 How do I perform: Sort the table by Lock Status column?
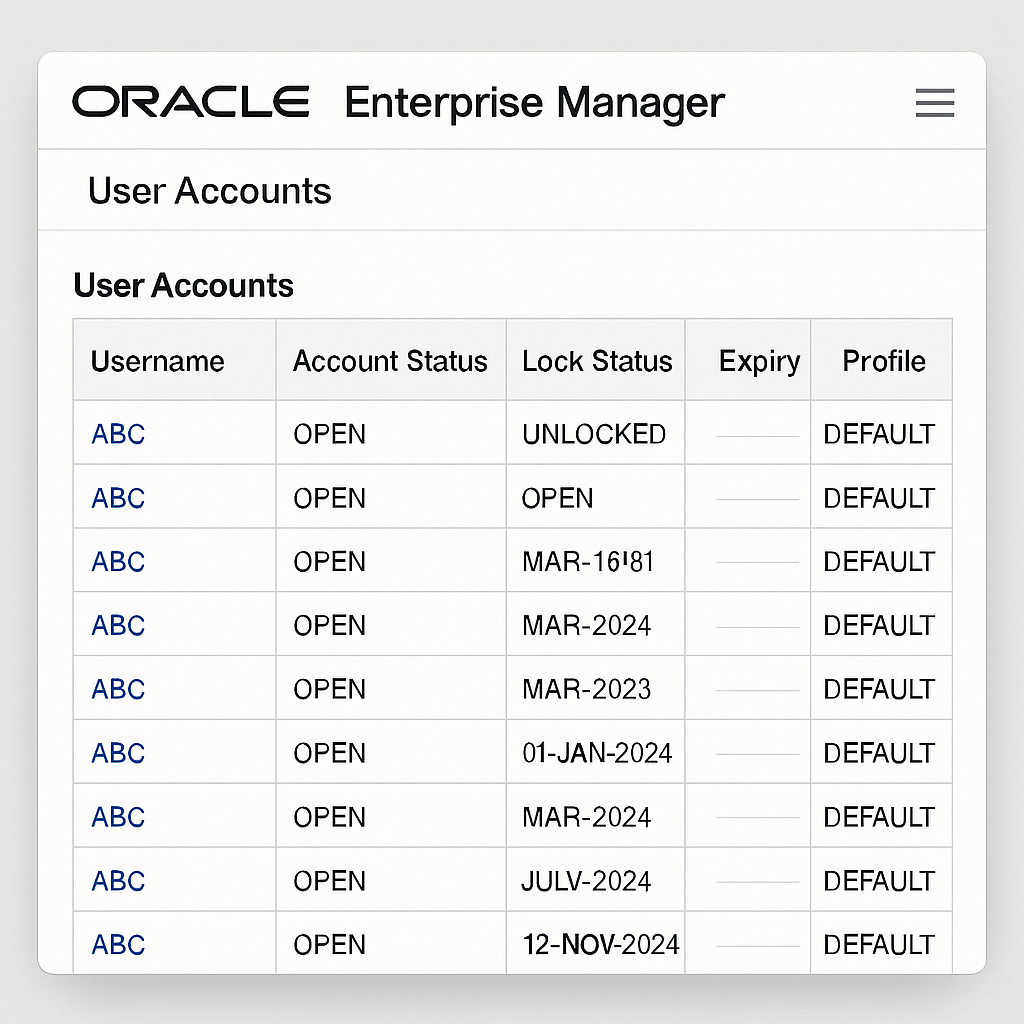(596, 360)
